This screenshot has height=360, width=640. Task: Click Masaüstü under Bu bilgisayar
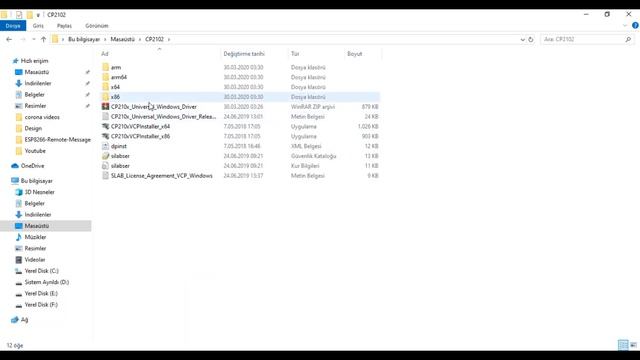point(37,226)
